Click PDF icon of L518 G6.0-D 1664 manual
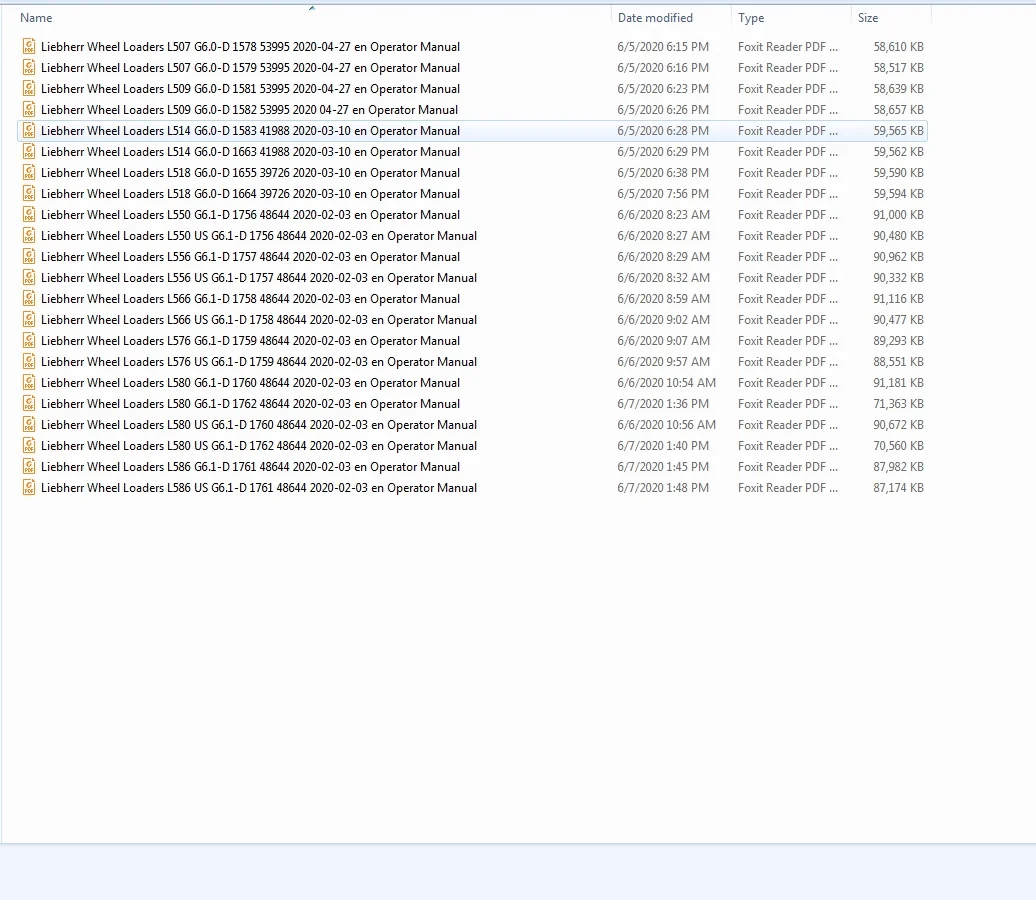The height and width of the screenshot is (900, 1036). click(x=29, y=193)
